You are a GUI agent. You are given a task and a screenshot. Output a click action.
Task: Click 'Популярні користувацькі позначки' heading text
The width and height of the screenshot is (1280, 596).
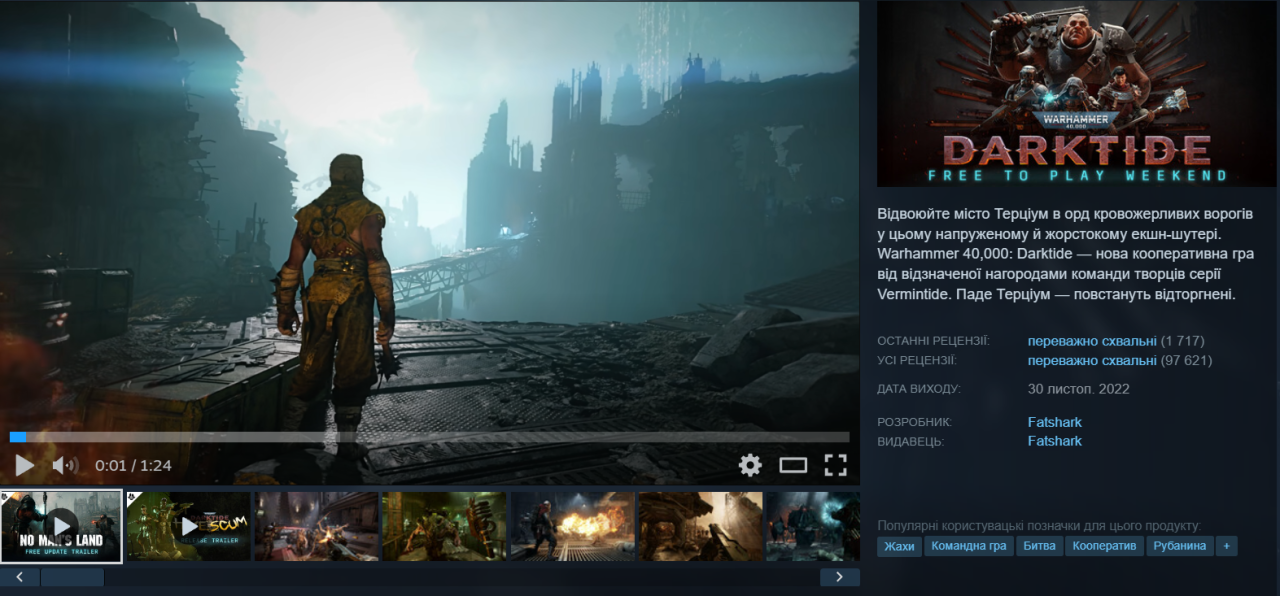point(1039,525)
